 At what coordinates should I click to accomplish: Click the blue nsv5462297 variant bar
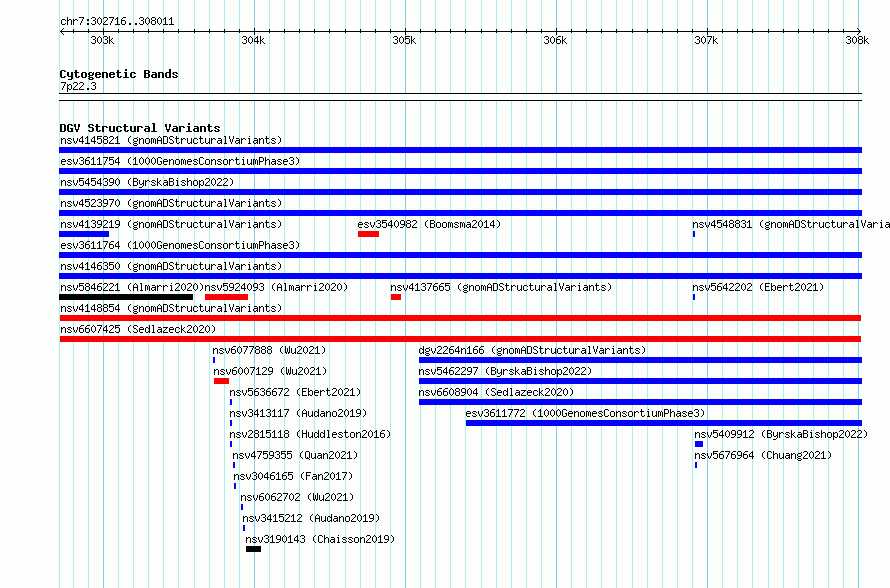point(640,381)
